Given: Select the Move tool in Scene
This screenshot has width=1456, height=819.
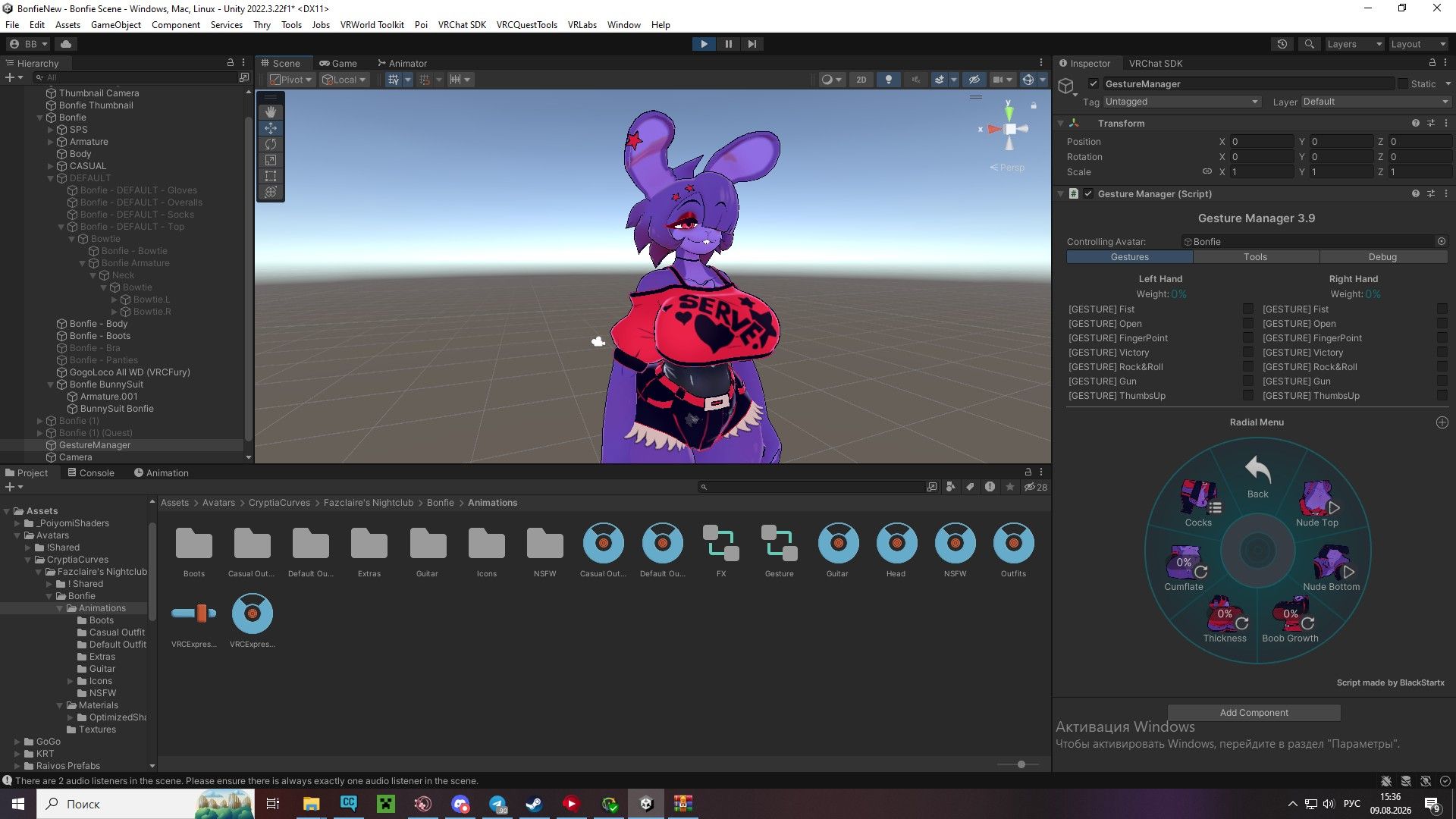Looking at the screenshot, I should (271, 128).
